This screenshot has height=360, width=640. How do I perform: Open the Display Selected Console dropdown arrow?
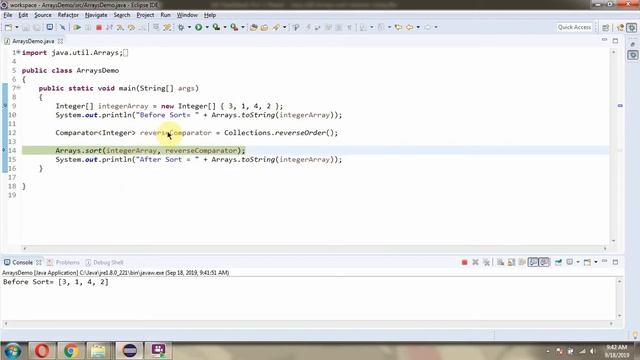coord(578,262)
